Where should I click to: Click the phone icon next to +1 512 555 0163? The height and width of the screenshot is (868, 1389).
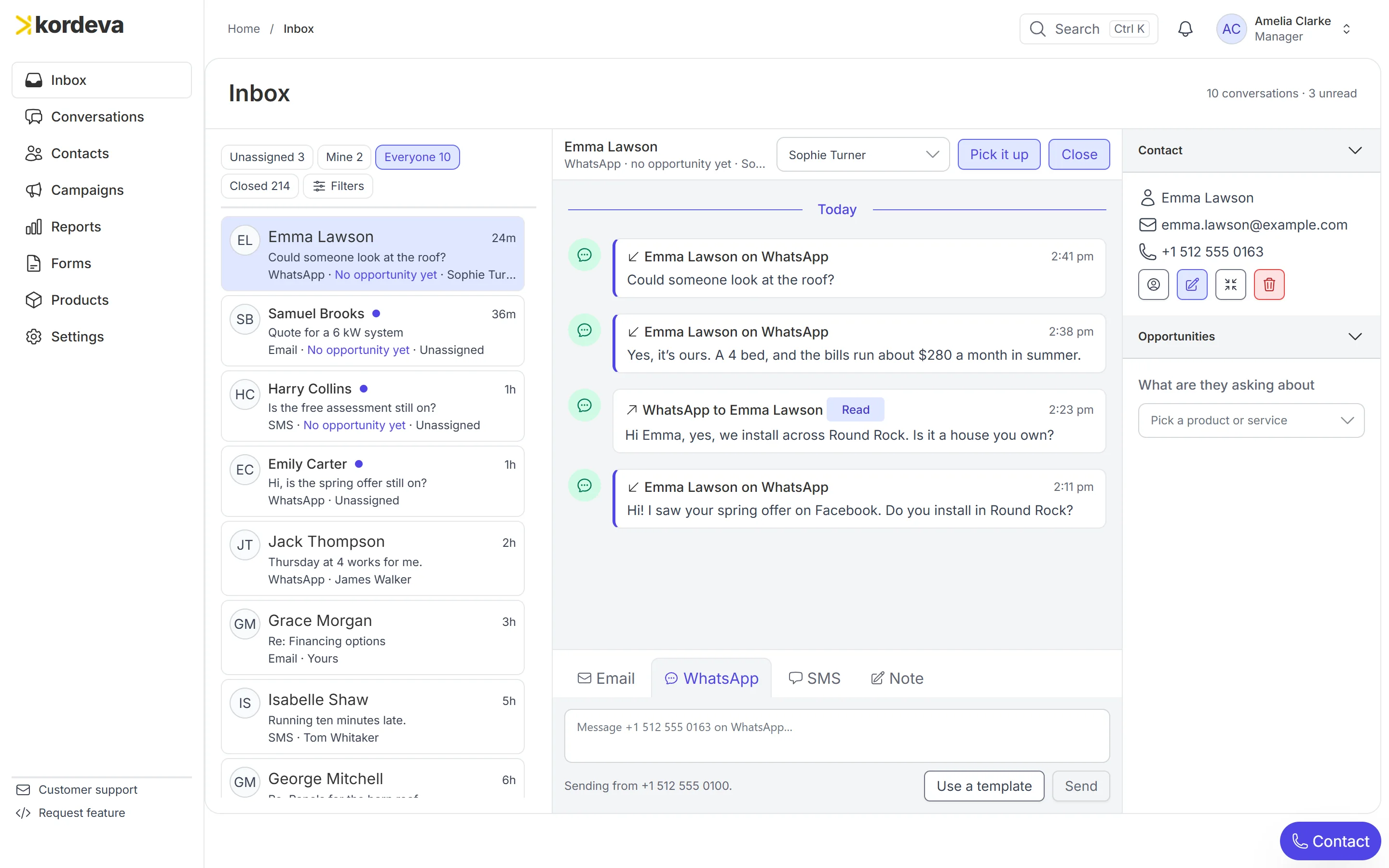coord(1147,251)
